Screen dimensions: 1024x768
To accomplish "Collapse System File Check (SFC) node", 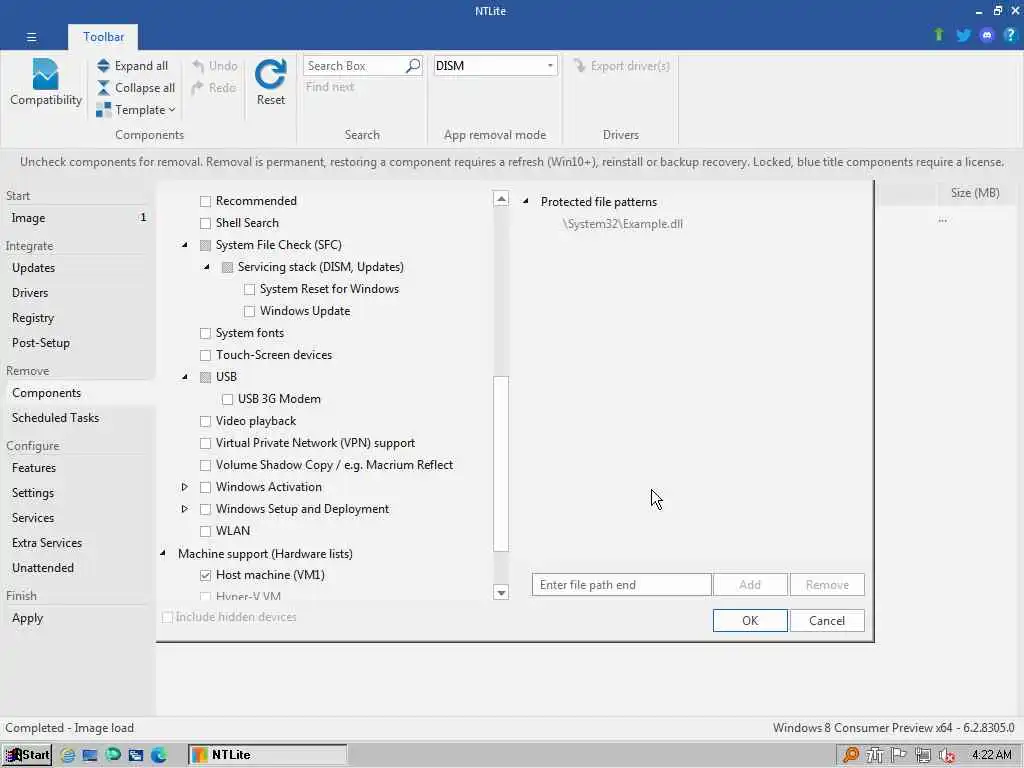I will pyautogui.click(x=185, y=245).
